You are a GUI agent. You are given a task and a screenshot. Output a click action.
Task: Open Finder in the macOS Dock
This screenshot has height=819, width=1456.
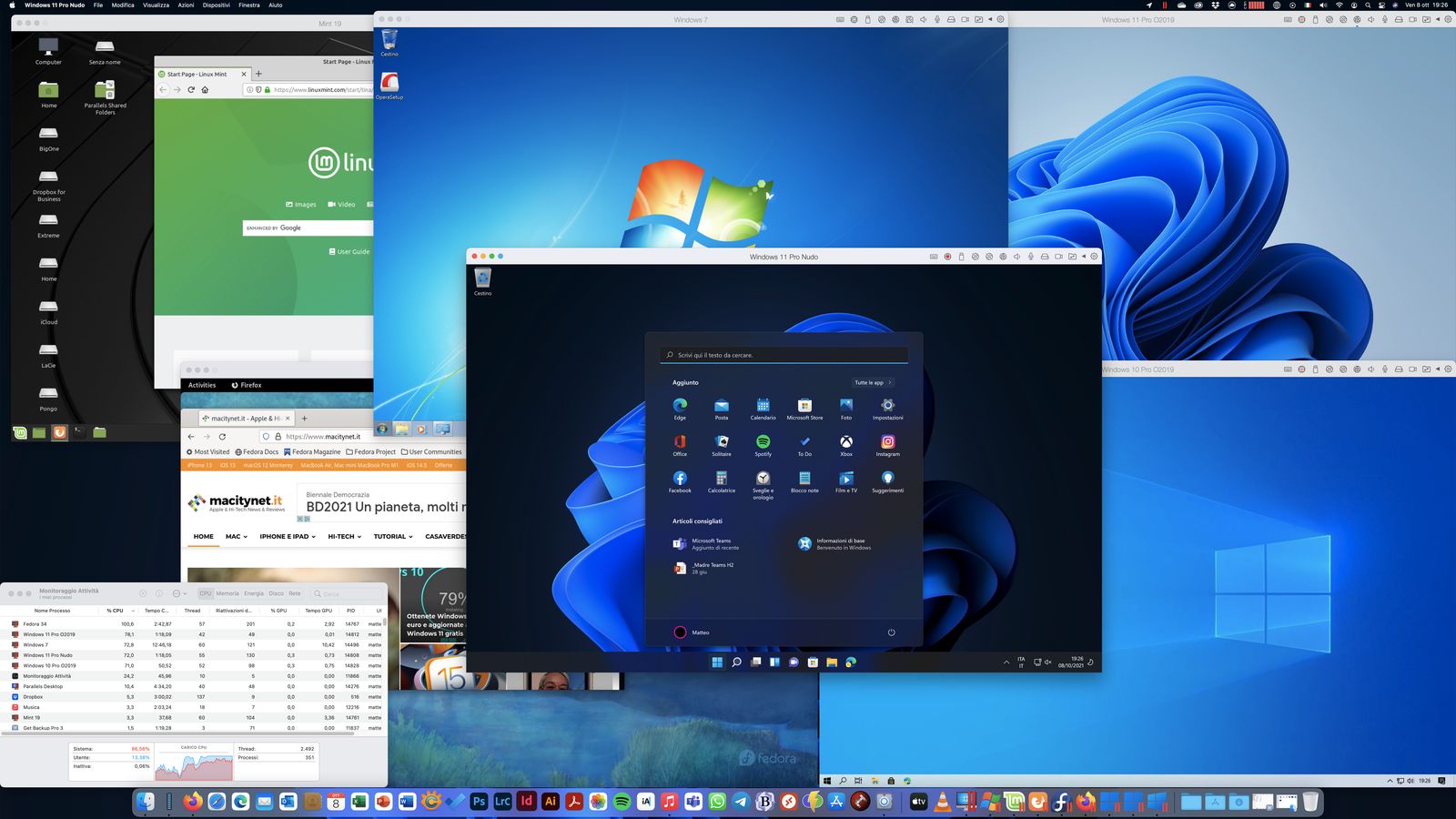pyautogui.click(x=146, y=802)
